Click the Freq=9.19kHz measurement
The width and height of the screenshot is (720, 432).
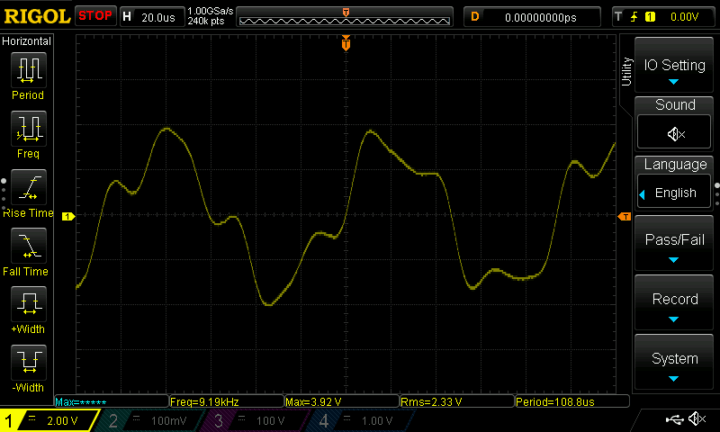(226, 402)
